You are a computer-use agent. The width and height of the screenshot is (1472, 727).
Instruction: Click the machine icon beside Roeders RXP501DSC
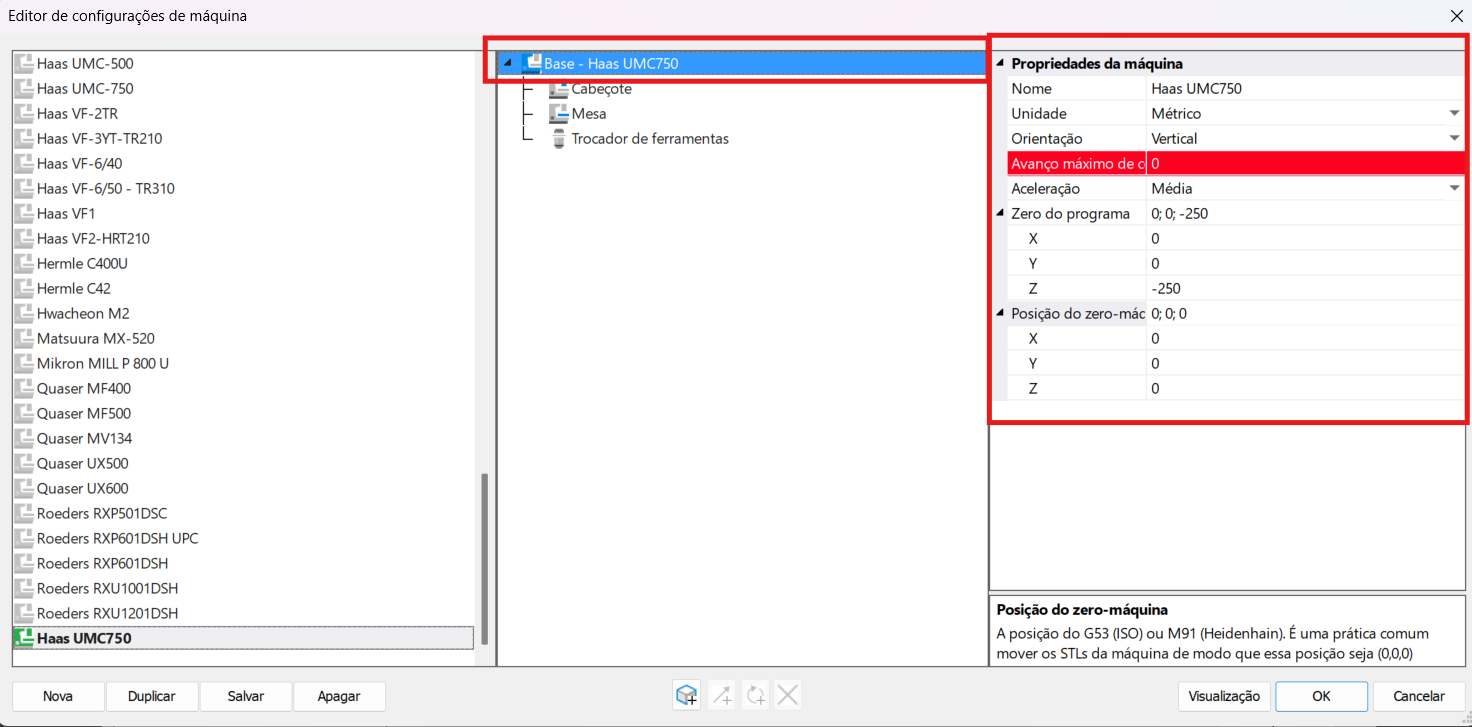point(24,513)
